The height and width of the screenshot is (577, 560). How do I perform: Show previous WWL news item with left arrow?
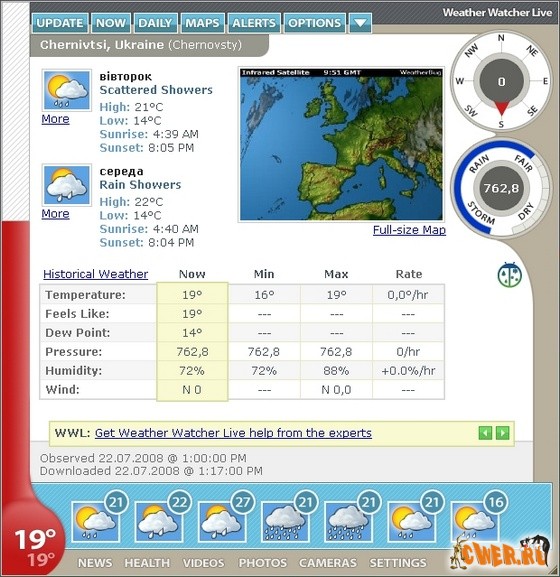tap(485, 433)
